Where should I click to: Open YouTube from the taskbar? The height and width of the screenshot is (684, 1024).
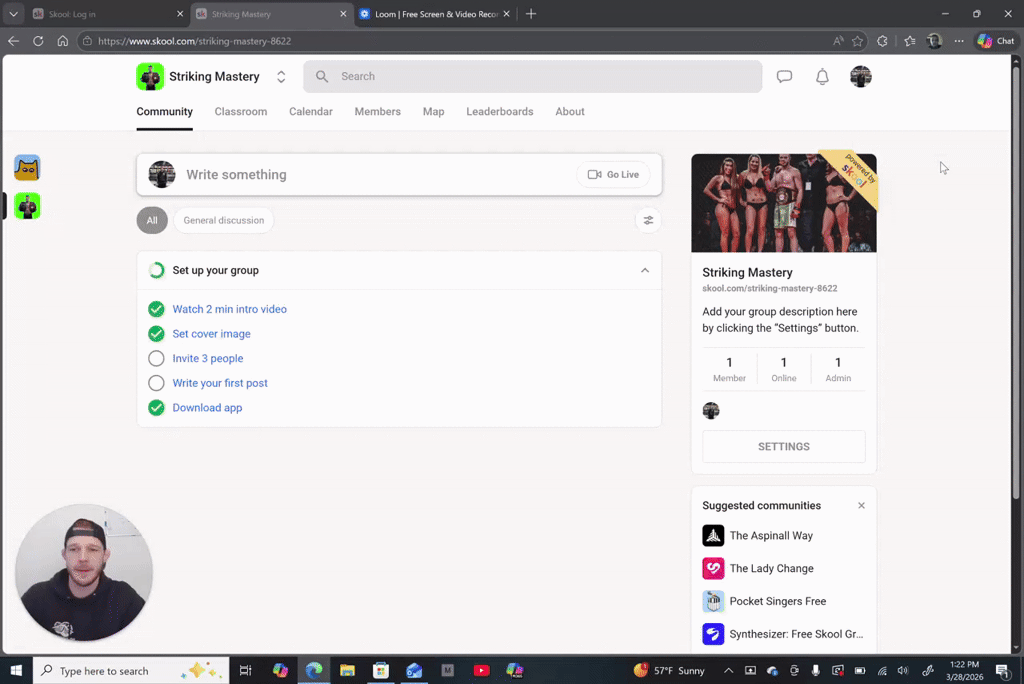point(481,670)
